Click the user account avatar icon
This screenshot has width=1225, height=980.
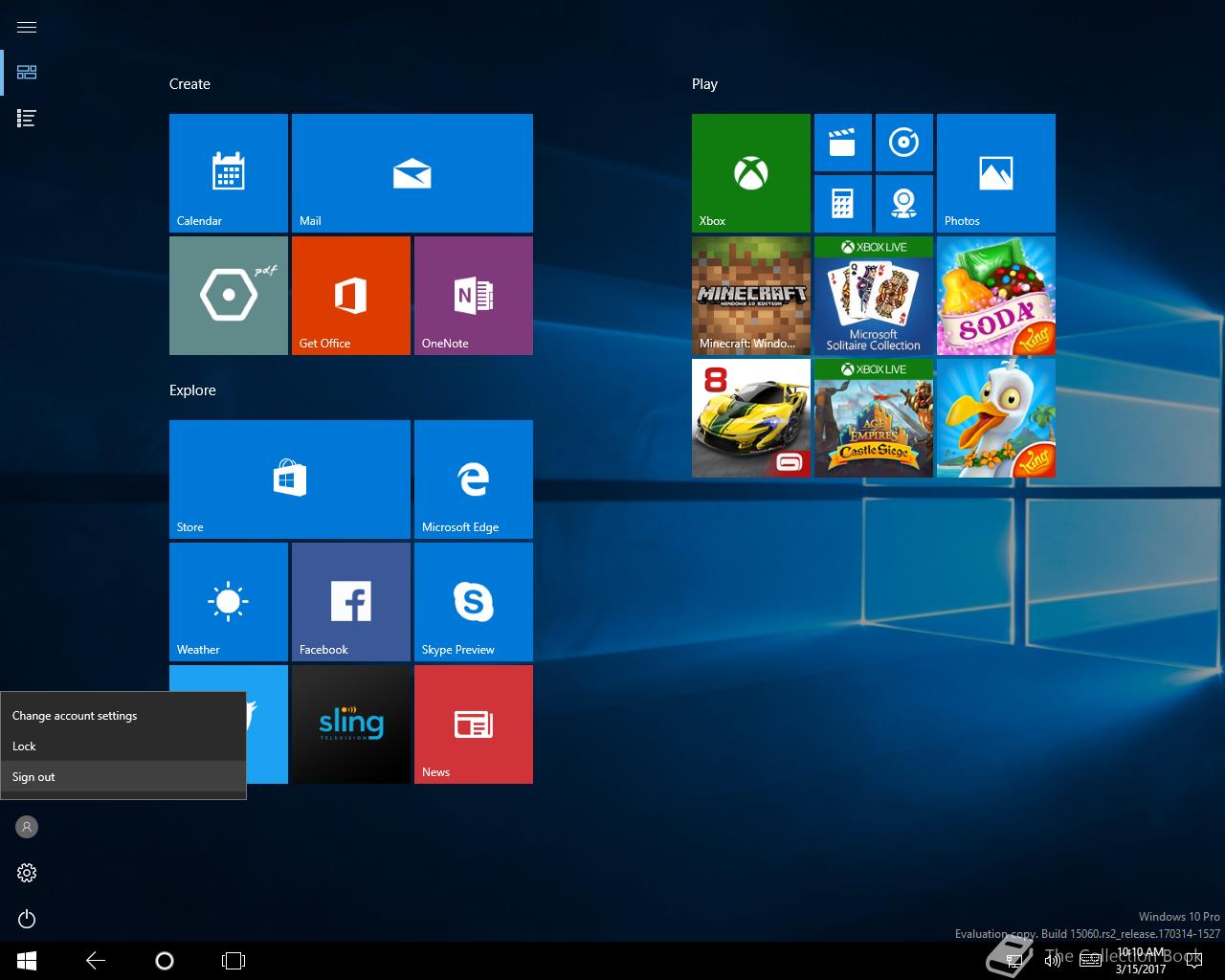27,827
